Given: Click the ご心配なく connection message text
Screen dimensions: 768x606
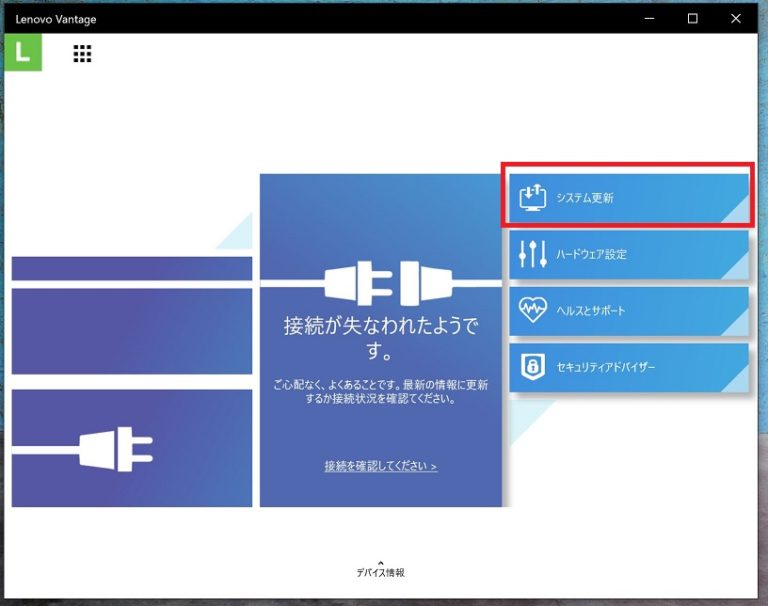Looking at the screenshot, I should point(381,392).
